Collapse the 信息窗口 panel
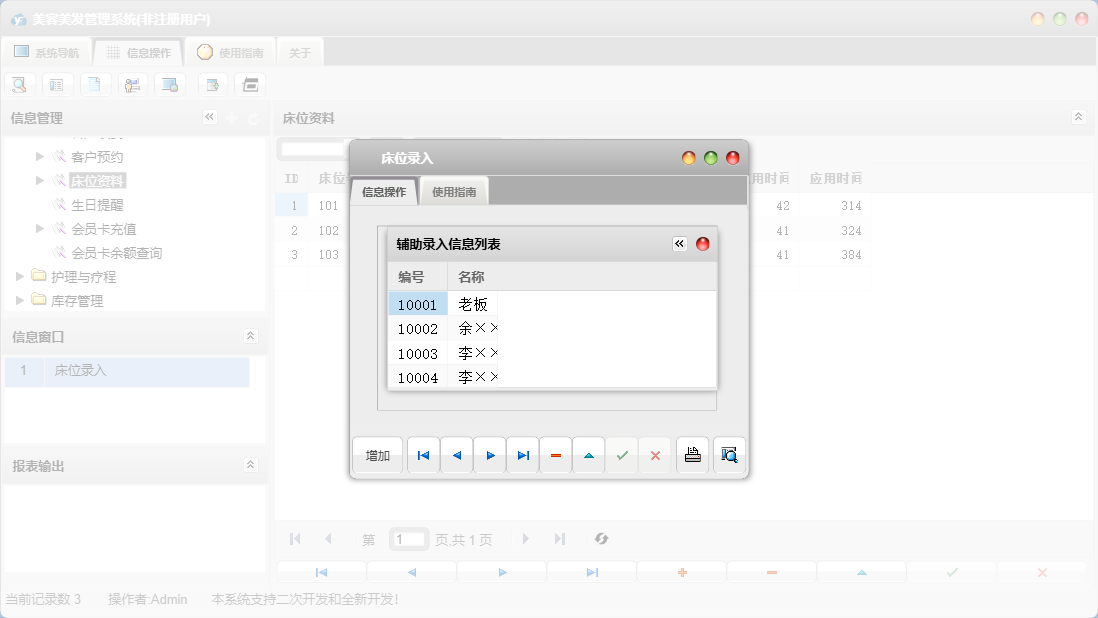This screenshot has height=618, width=1098. [x=251, y=337]
